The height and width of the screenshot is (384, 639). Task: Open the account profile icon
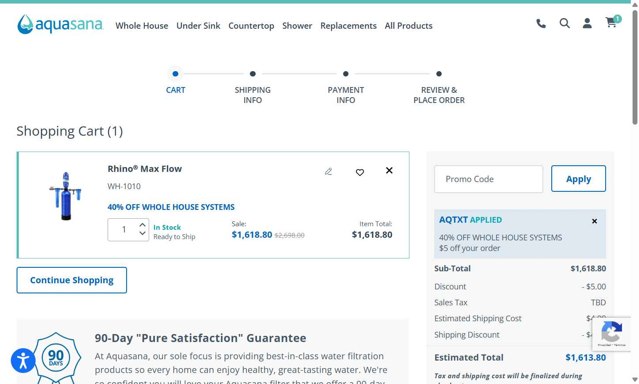click(587, 23)
